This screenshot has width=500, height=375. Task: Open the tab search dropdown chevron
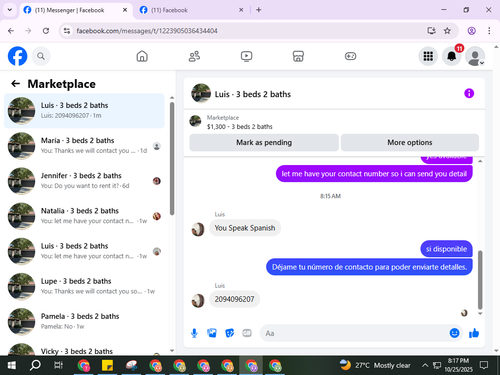[x=10, y=10]
